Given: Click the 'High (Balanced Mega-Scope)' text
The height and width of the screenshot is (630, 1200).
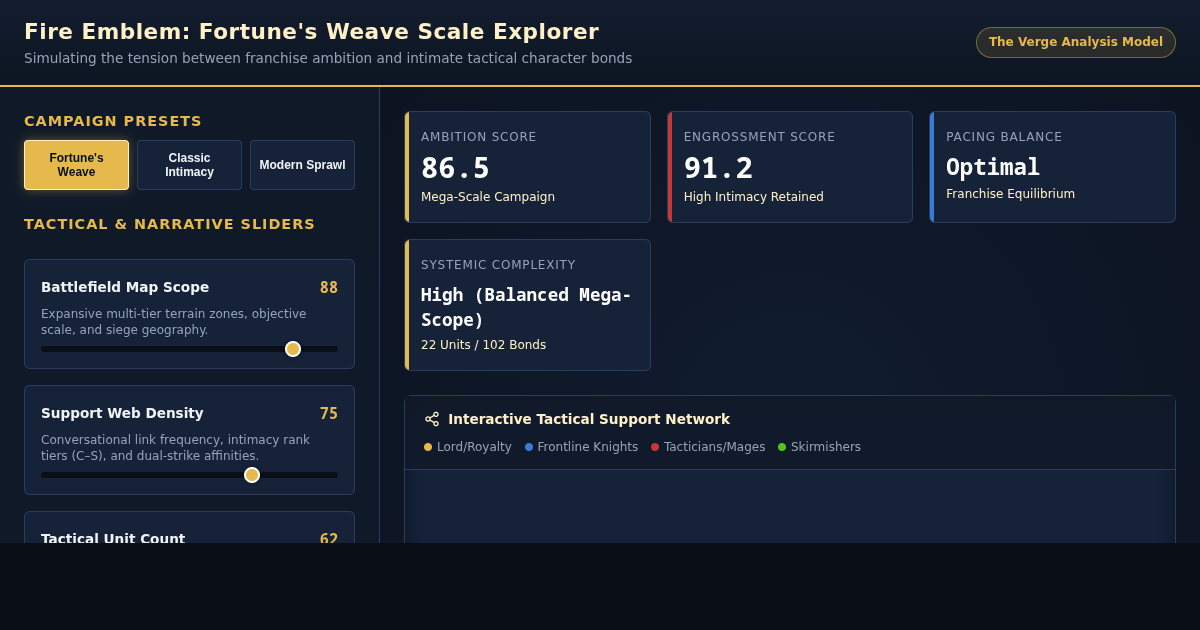Looking at the screenshot, I should click(x=526, y=307).
